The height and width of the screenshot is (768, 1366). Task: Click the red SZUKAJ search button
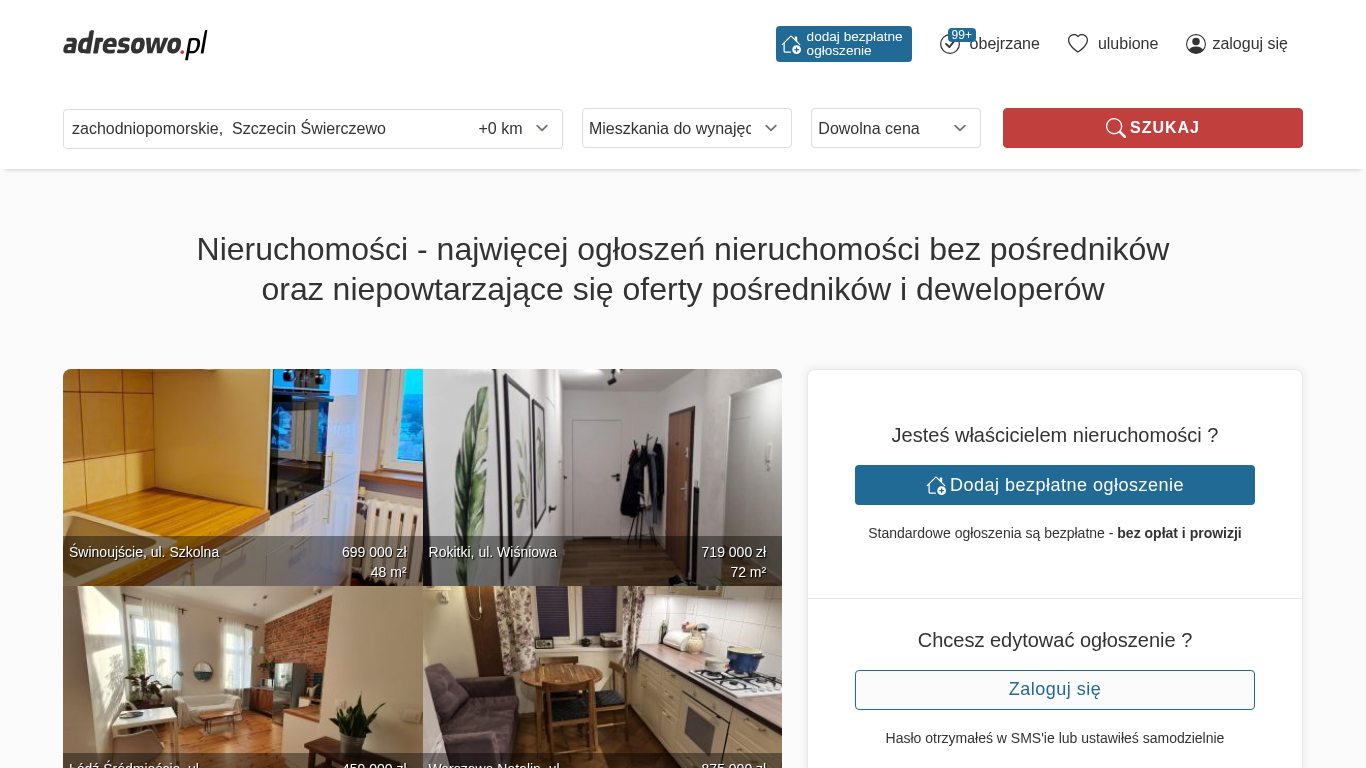pyautogui.click(x=1153, y=128)
